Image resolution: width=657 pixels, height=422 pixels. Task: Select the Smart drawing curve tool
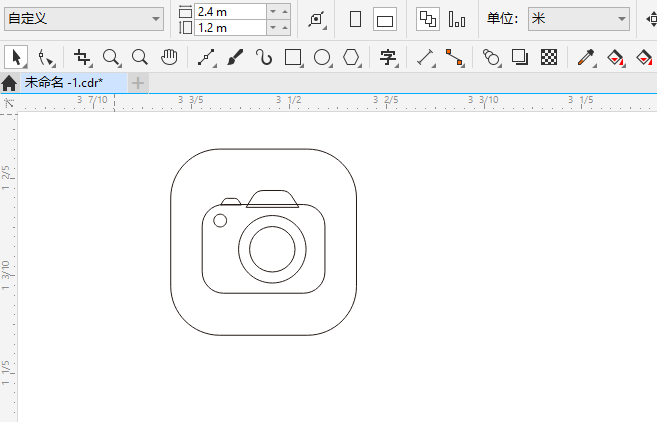click(264, 57)
